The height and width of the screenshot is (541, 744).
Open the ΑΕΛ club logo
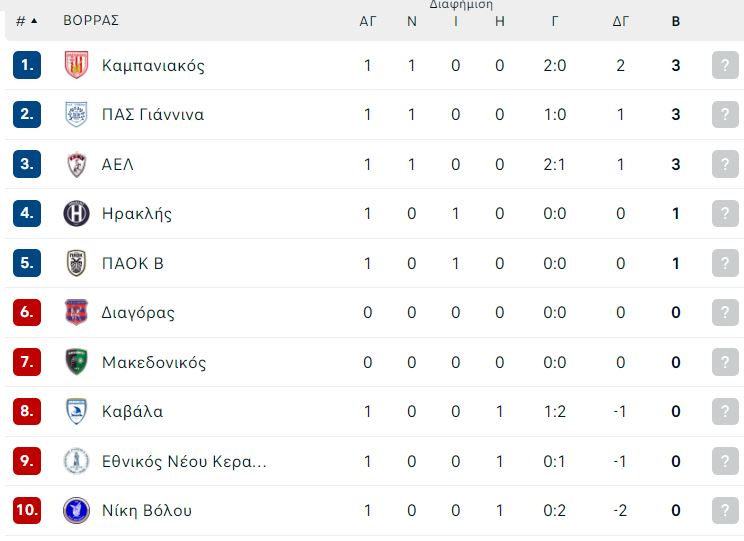tap(76, 164)
